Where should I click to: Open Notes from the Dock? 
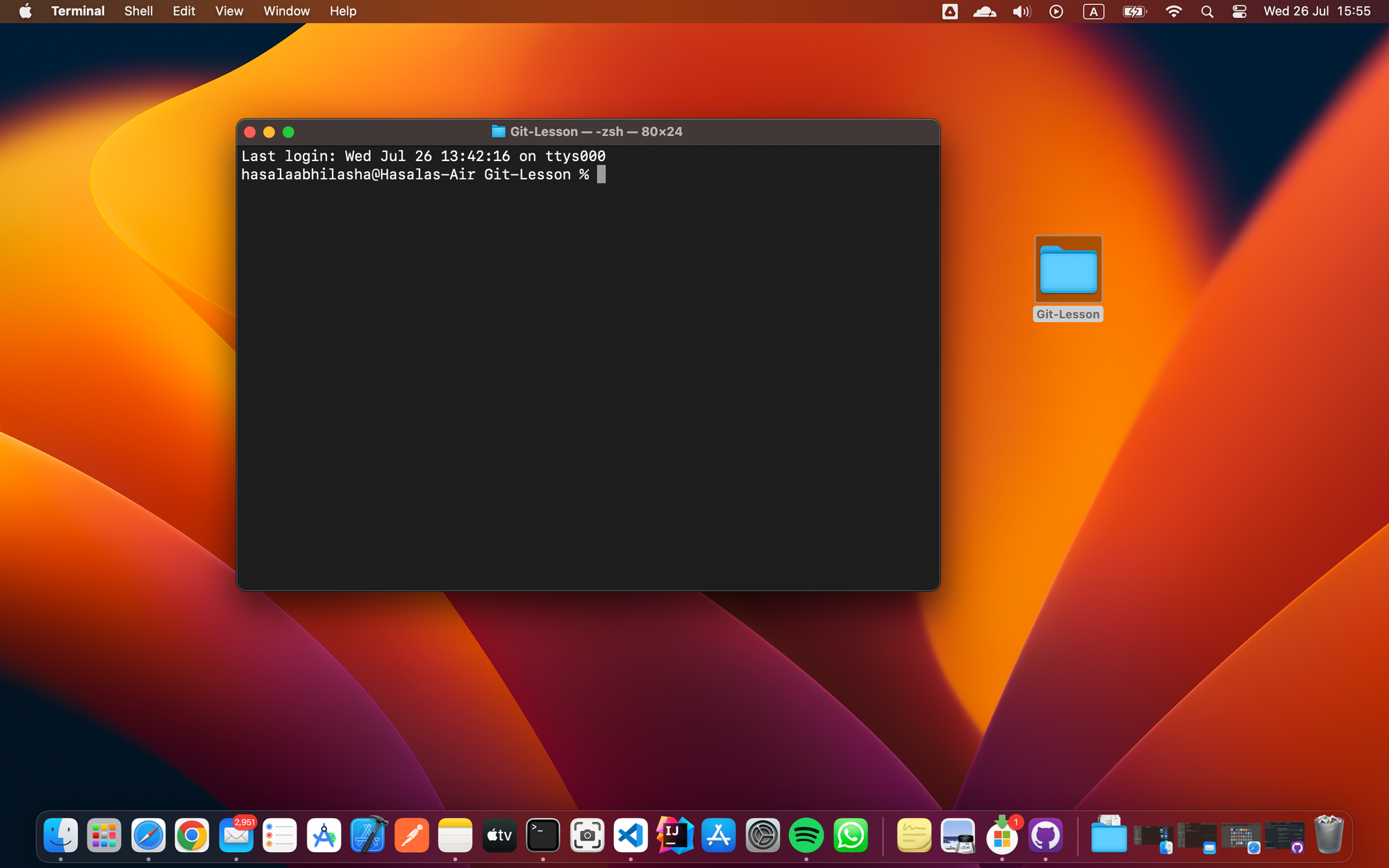(x=456, y=835)
